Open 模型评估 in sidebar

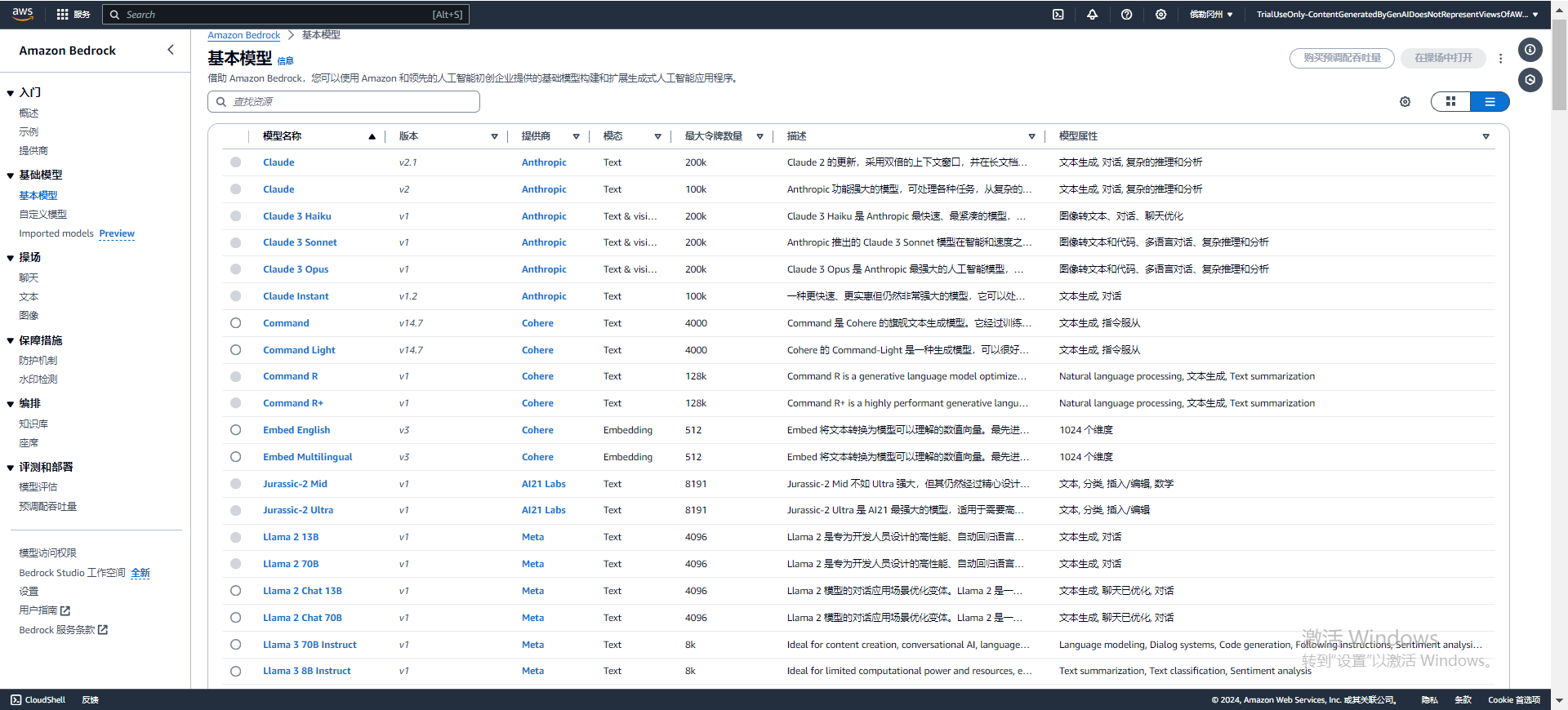38,487
